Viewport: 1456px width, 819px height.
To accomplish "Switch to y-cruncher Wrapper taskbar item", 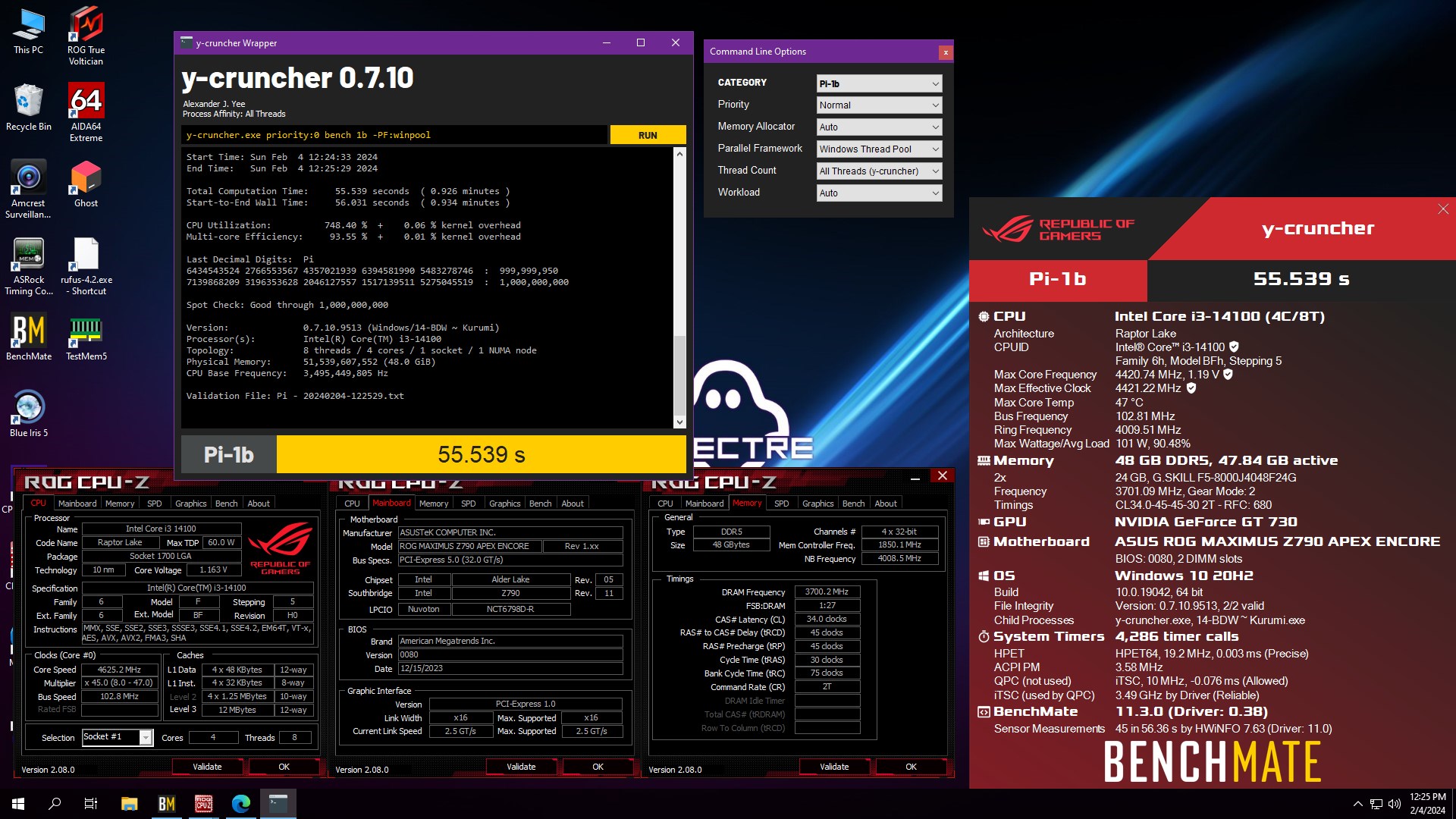I will click(x=278, y=804).
